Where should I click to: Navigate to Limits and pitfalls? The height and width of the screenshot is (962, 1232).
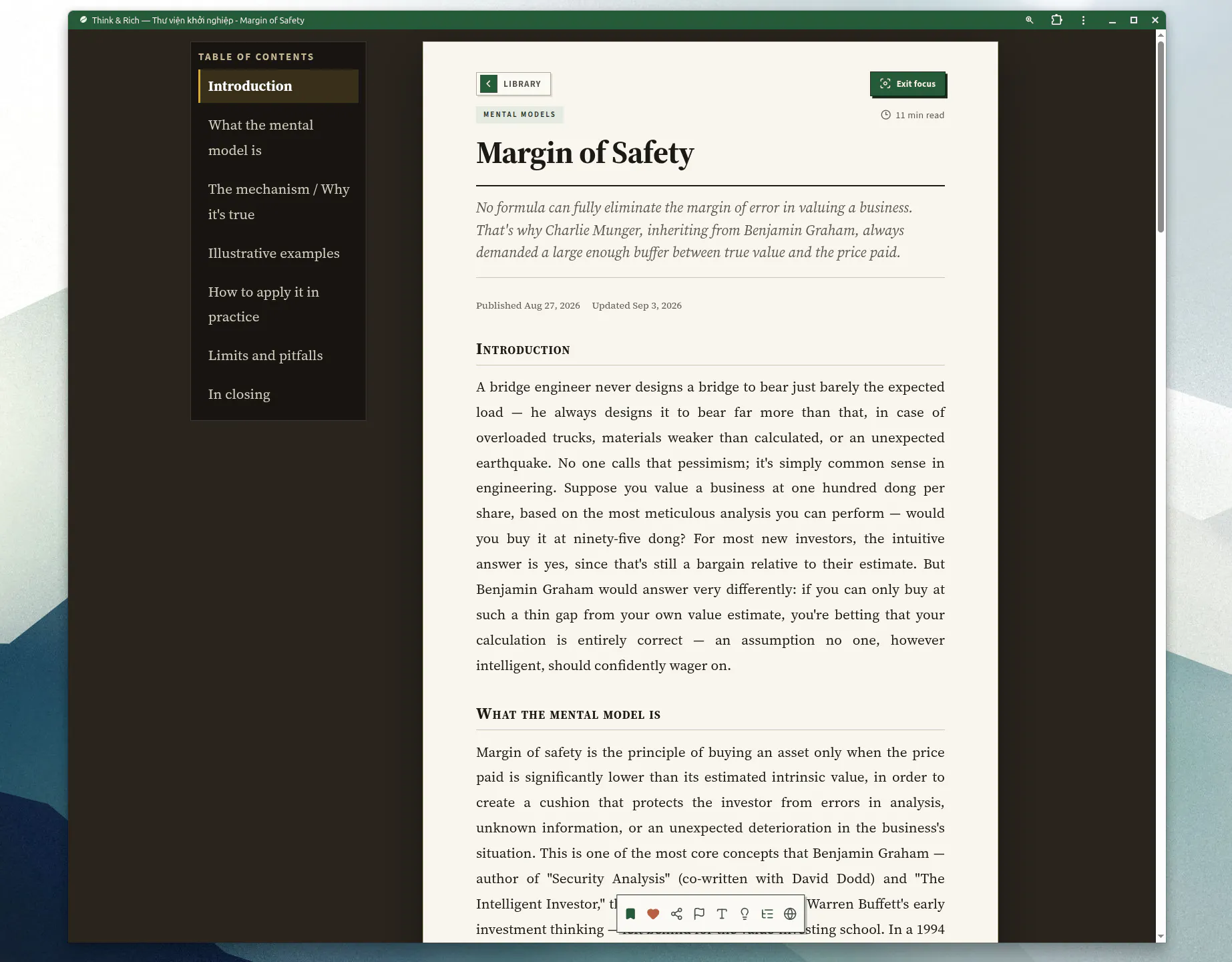tap(278, 355)
